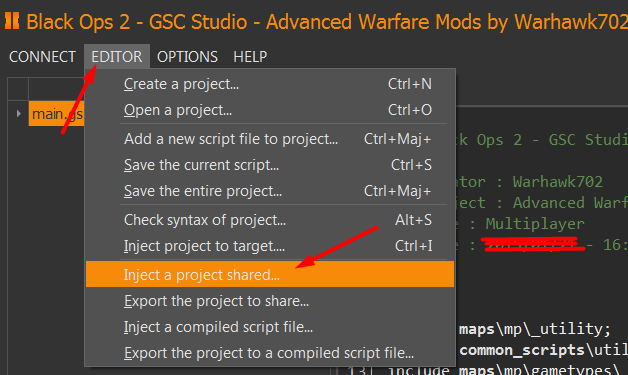Select the main.gsc file in project tree

coord(56,114)
